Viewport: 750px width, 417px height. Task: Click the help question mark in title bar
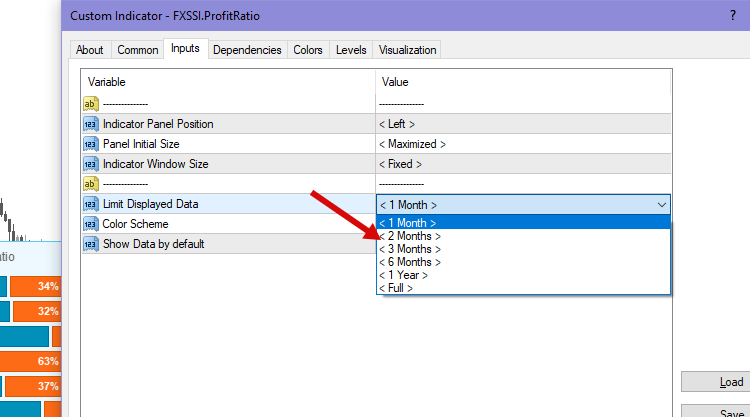point(733,16)
